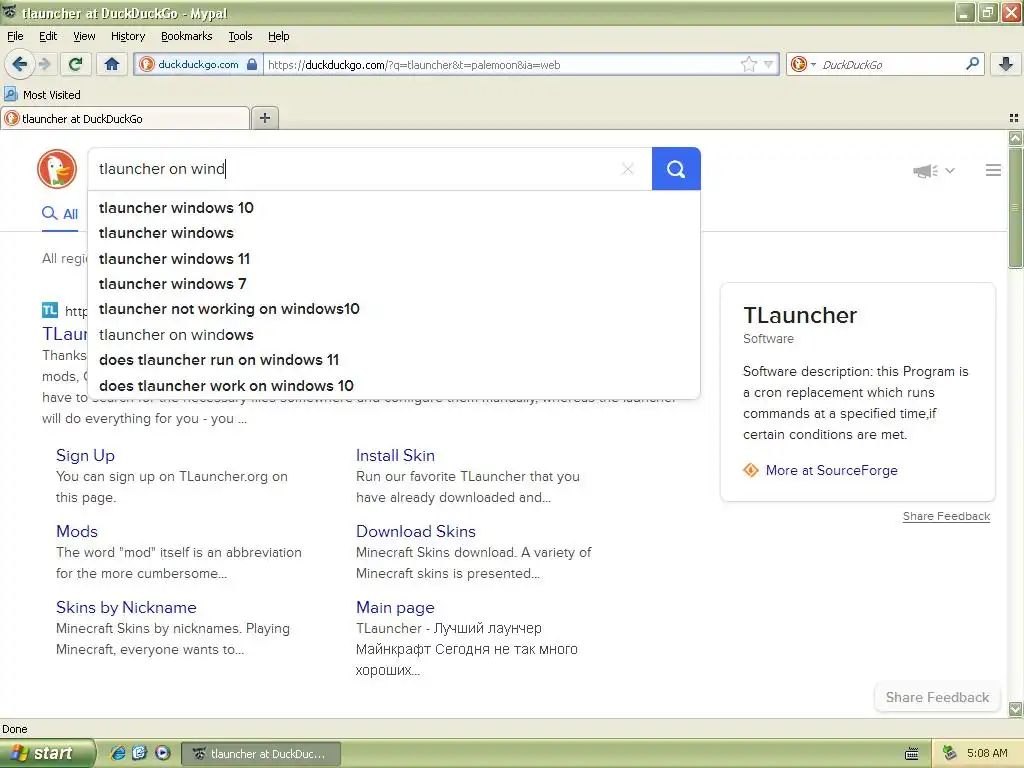The image size is (1024, 768).
Task: Launch Internet Explorer from quick launch
Action: click(x=118, y=753)
